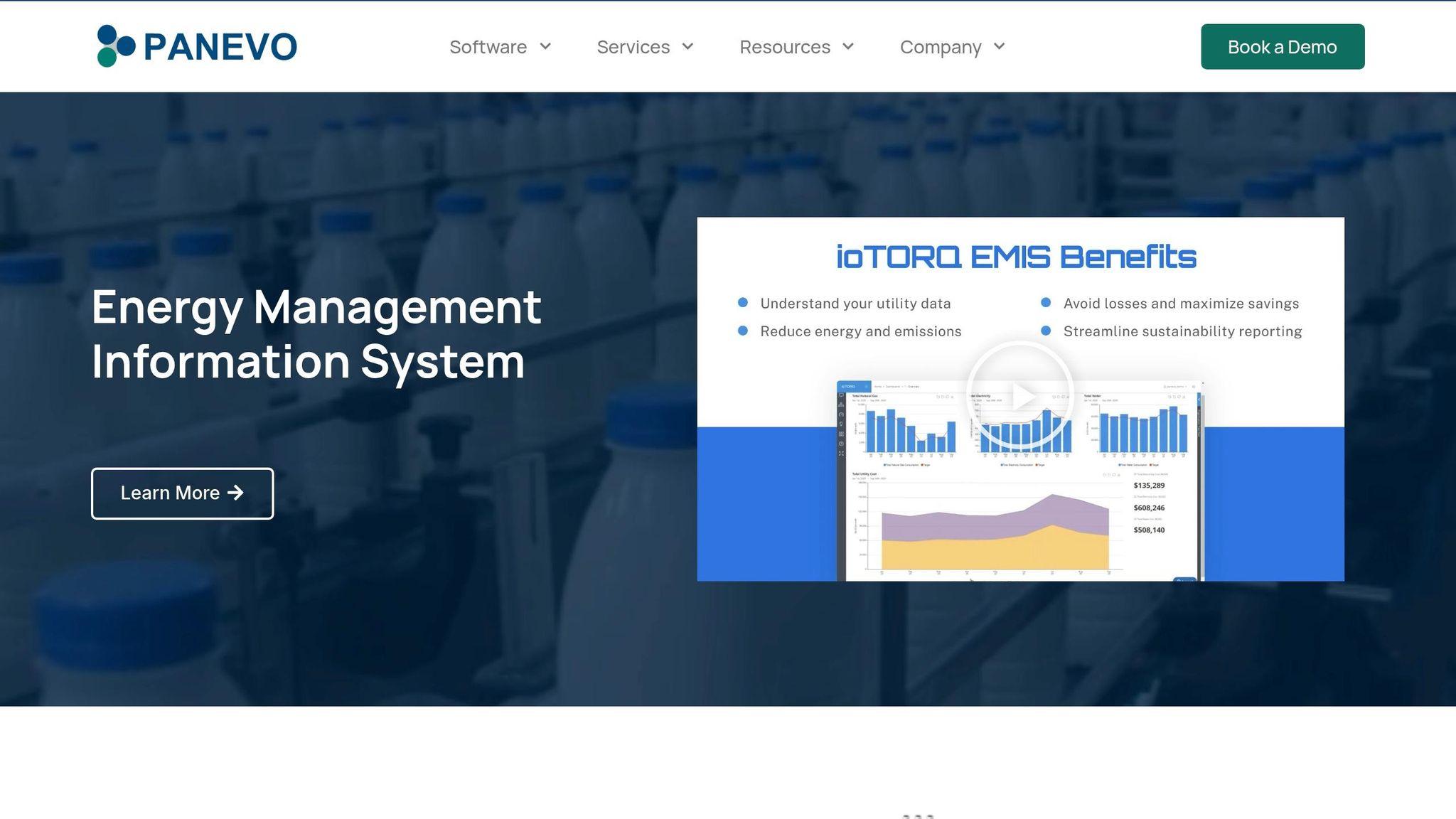The image size is (1456, 819).
Task: Click the Learn More button
Action: (x=182, y=493)
